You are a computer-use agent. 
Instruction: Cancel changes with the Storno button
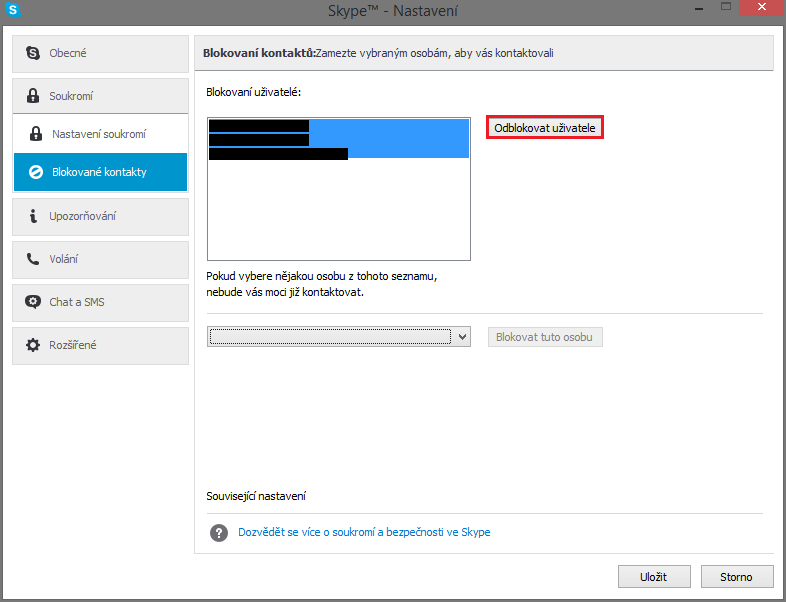736,577
